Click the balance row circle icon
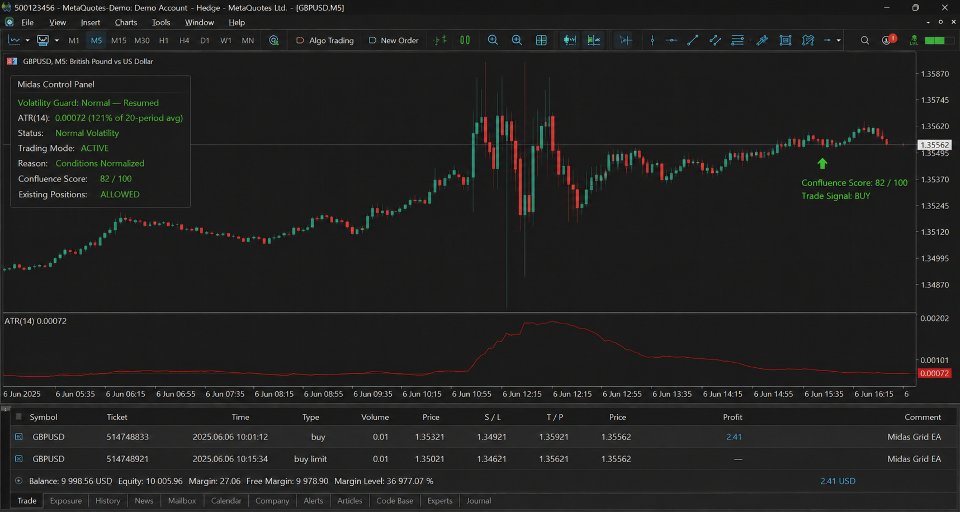The width and height of the screenshot is (960, 512). click(18, 481)
